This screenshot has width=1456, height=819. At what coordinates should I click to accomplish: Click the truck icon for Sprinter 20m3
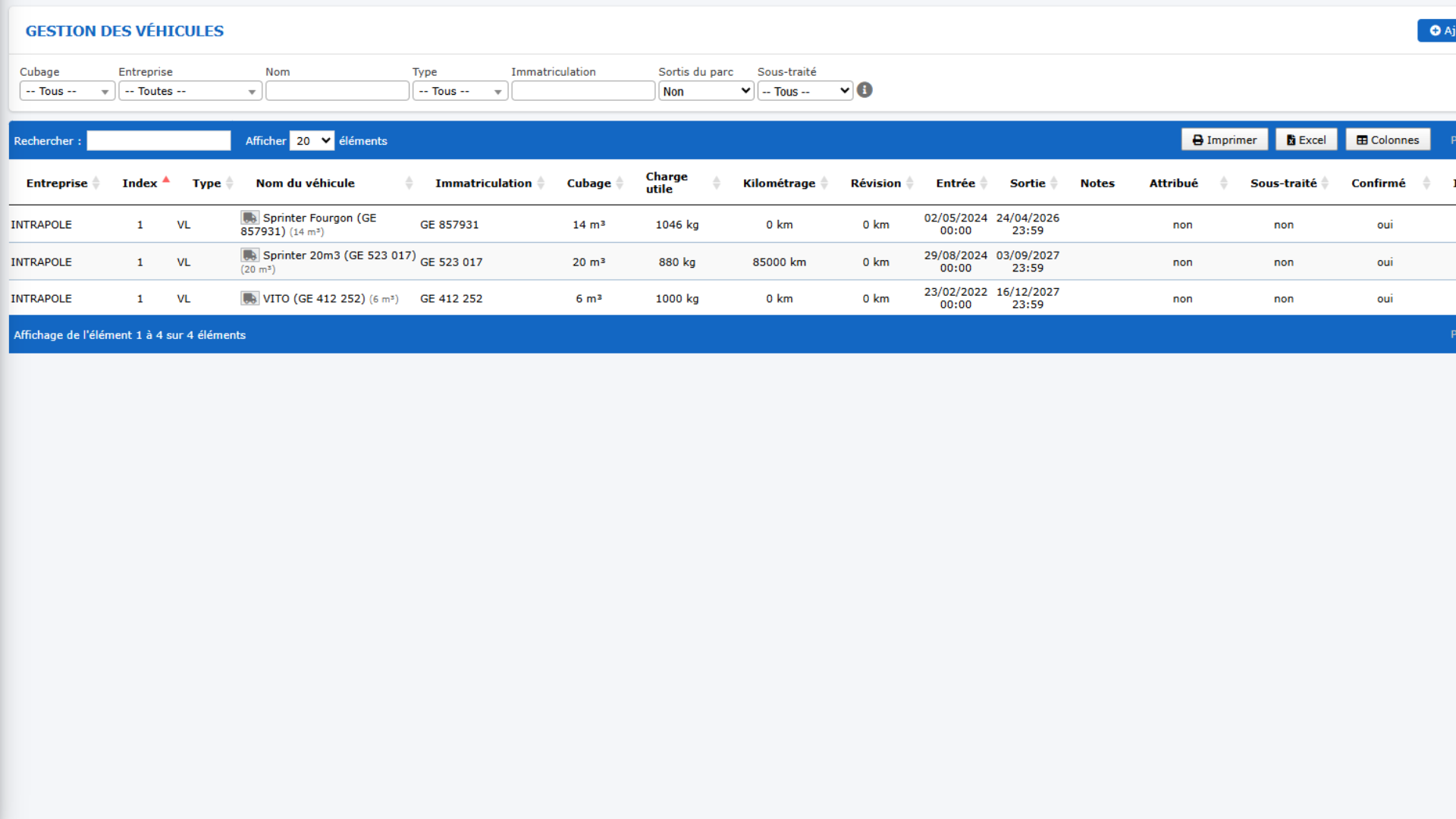pyautogui.click(x=249, y=255)
